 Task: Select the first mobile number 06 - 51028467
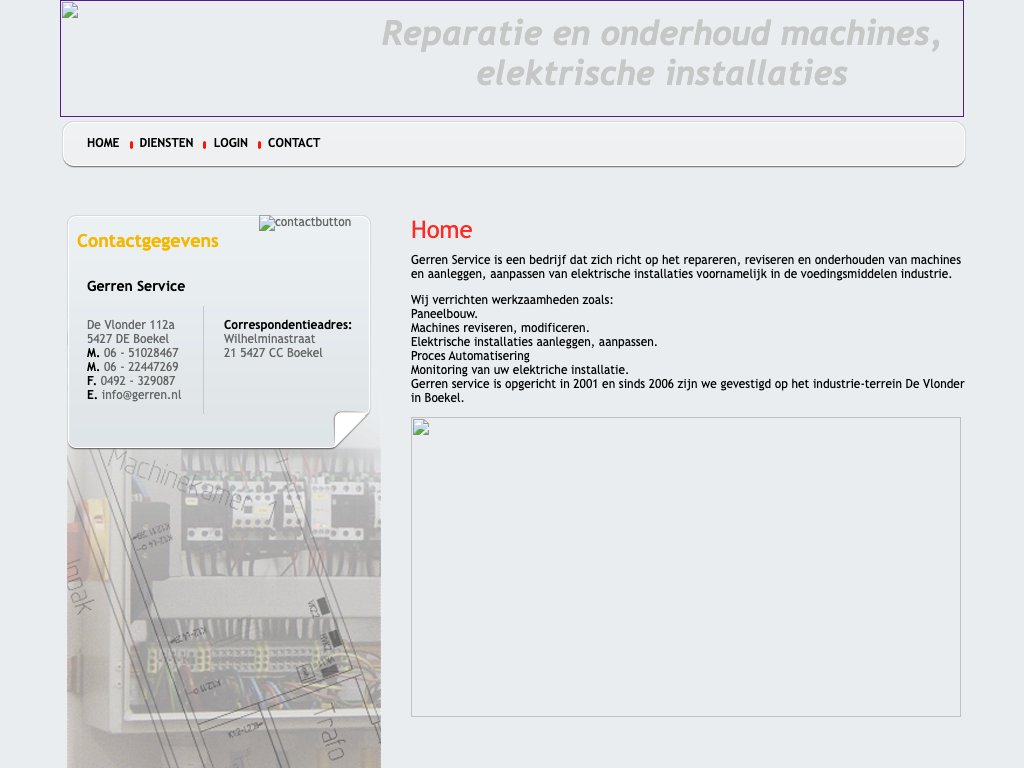[141, 353]
